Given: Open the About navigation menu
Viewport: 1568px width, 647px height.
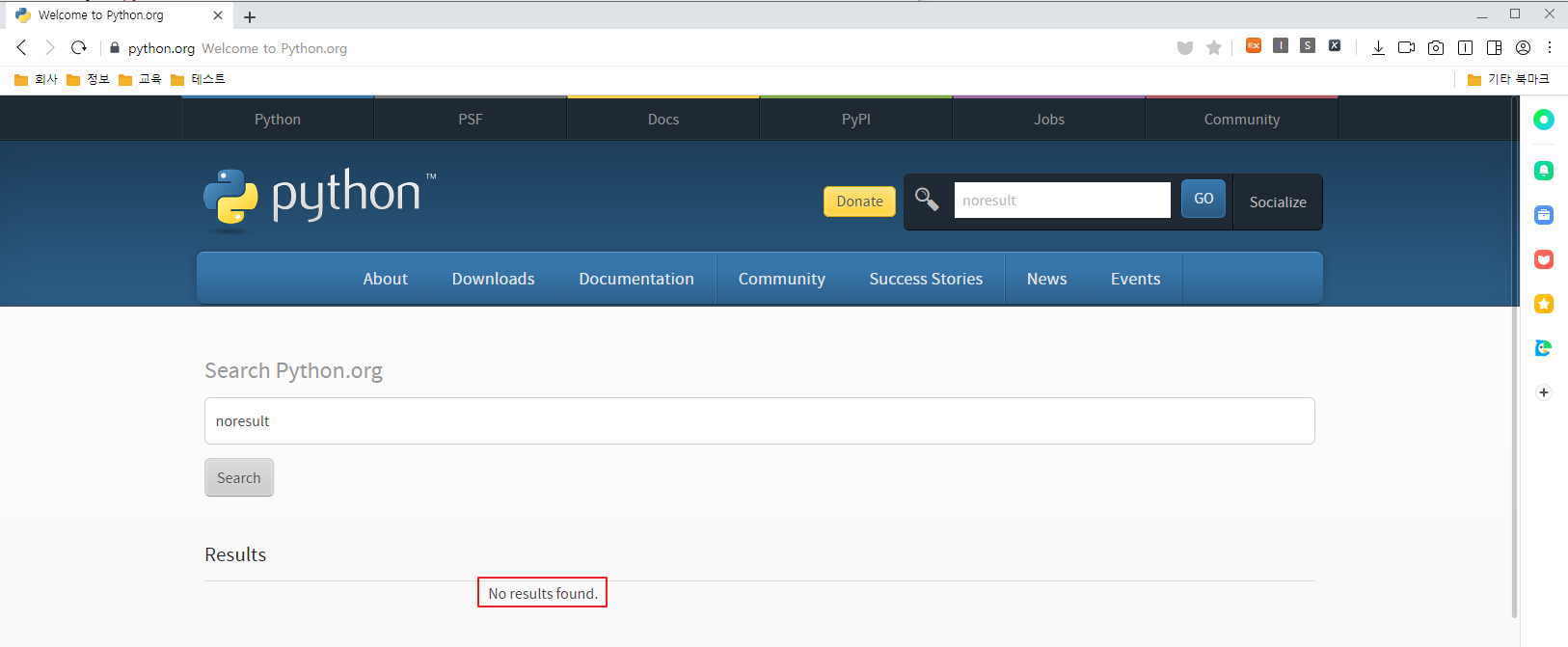Looking at the screenshot, I should (x=385, y=279).
